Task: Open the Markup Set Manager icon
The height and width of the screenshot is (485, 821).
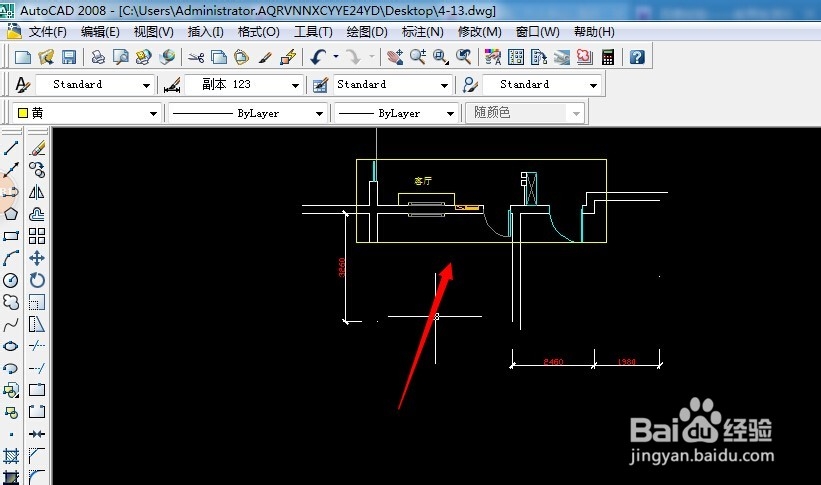Action: [585, 57]
